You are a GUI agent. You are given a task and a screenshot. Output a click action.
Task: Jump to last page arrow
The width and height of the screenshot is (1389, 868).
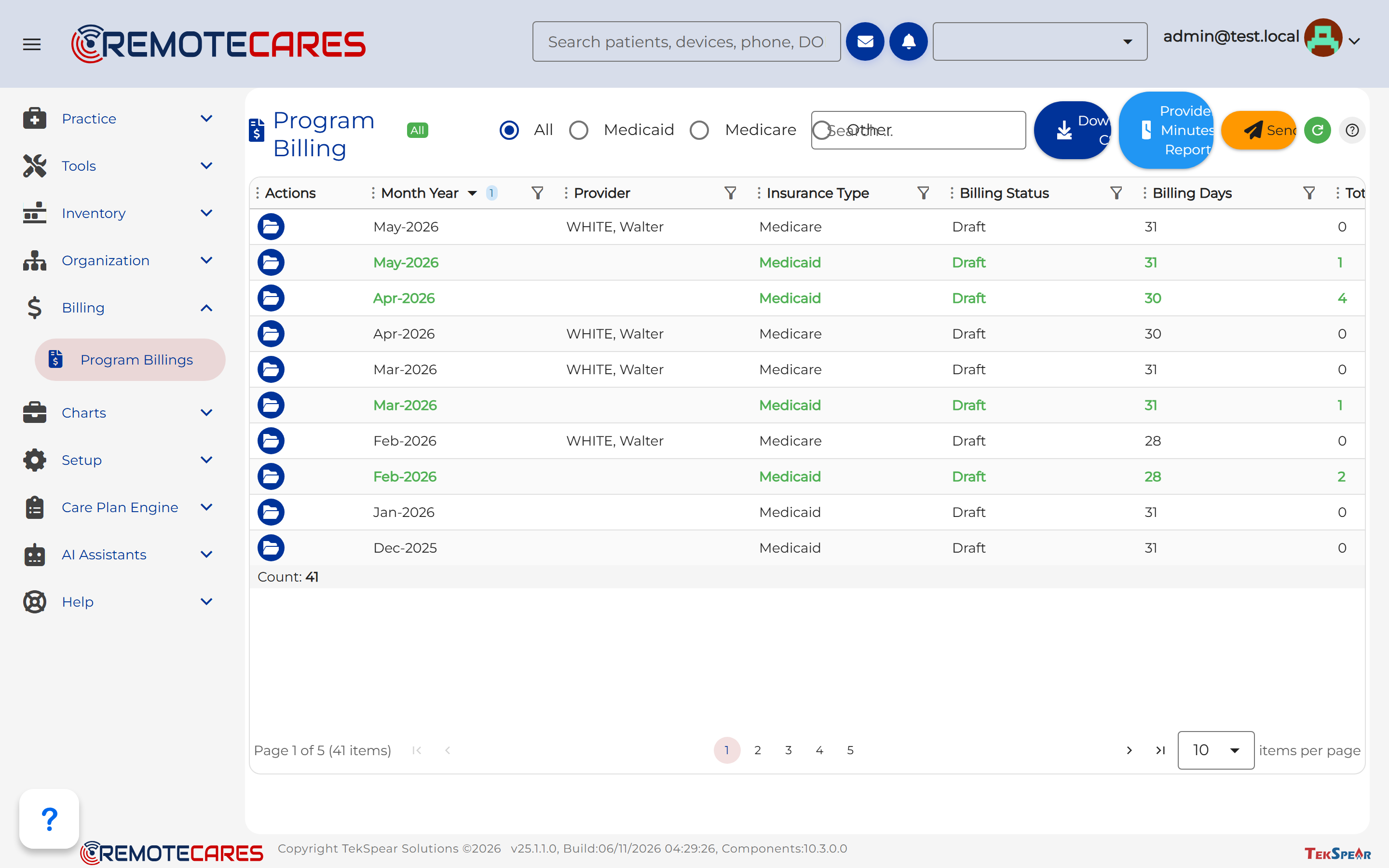point(1160,750)
